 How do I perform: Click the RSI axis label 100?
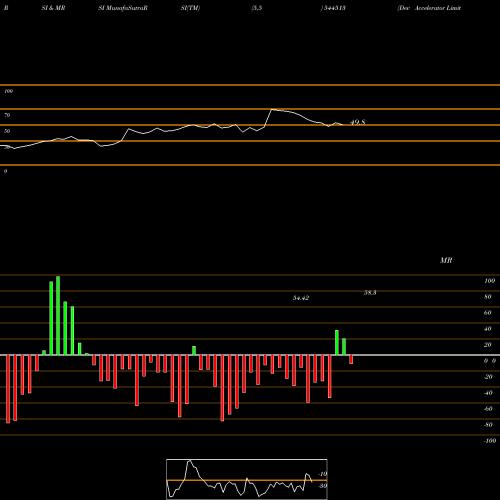(8, 91)
